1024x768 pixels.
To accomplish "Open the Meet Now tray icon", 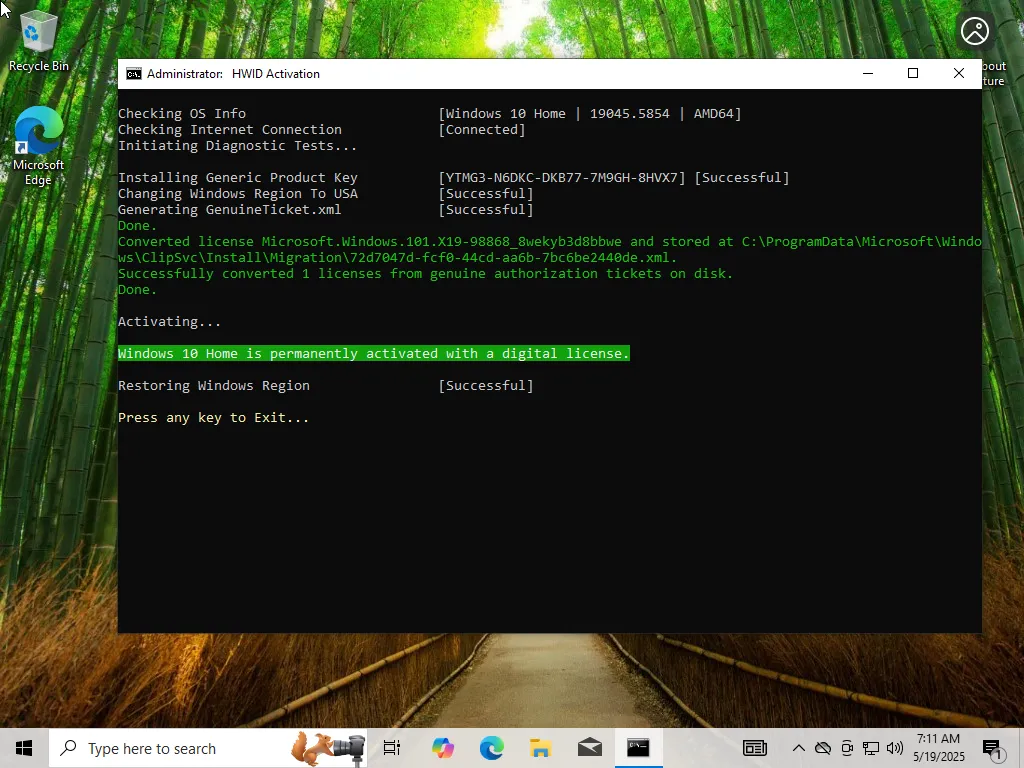I will click(x=847, y=748).
